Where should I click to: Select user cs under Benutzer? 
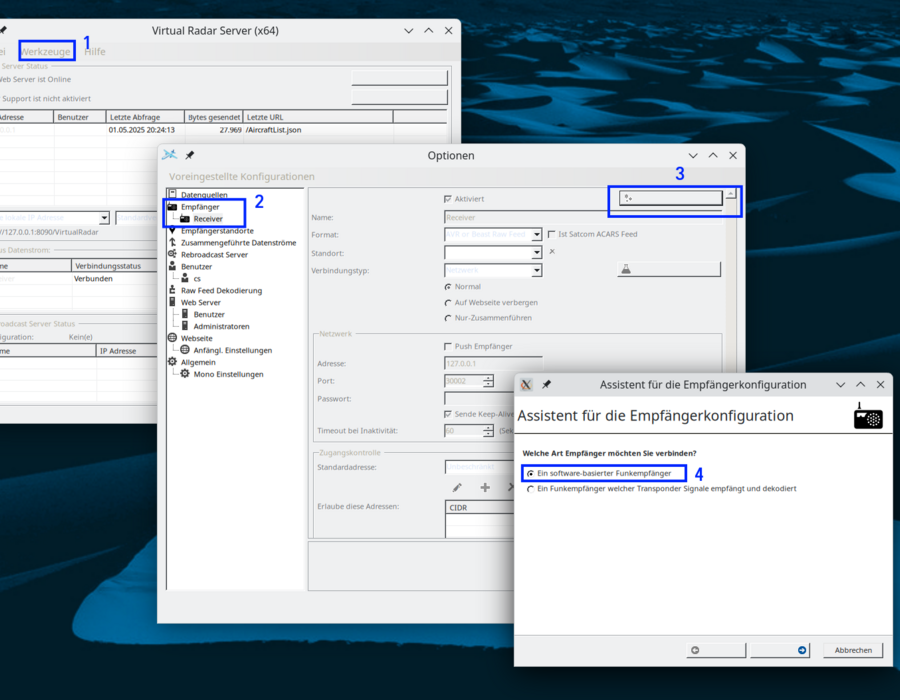pos(197,279)
